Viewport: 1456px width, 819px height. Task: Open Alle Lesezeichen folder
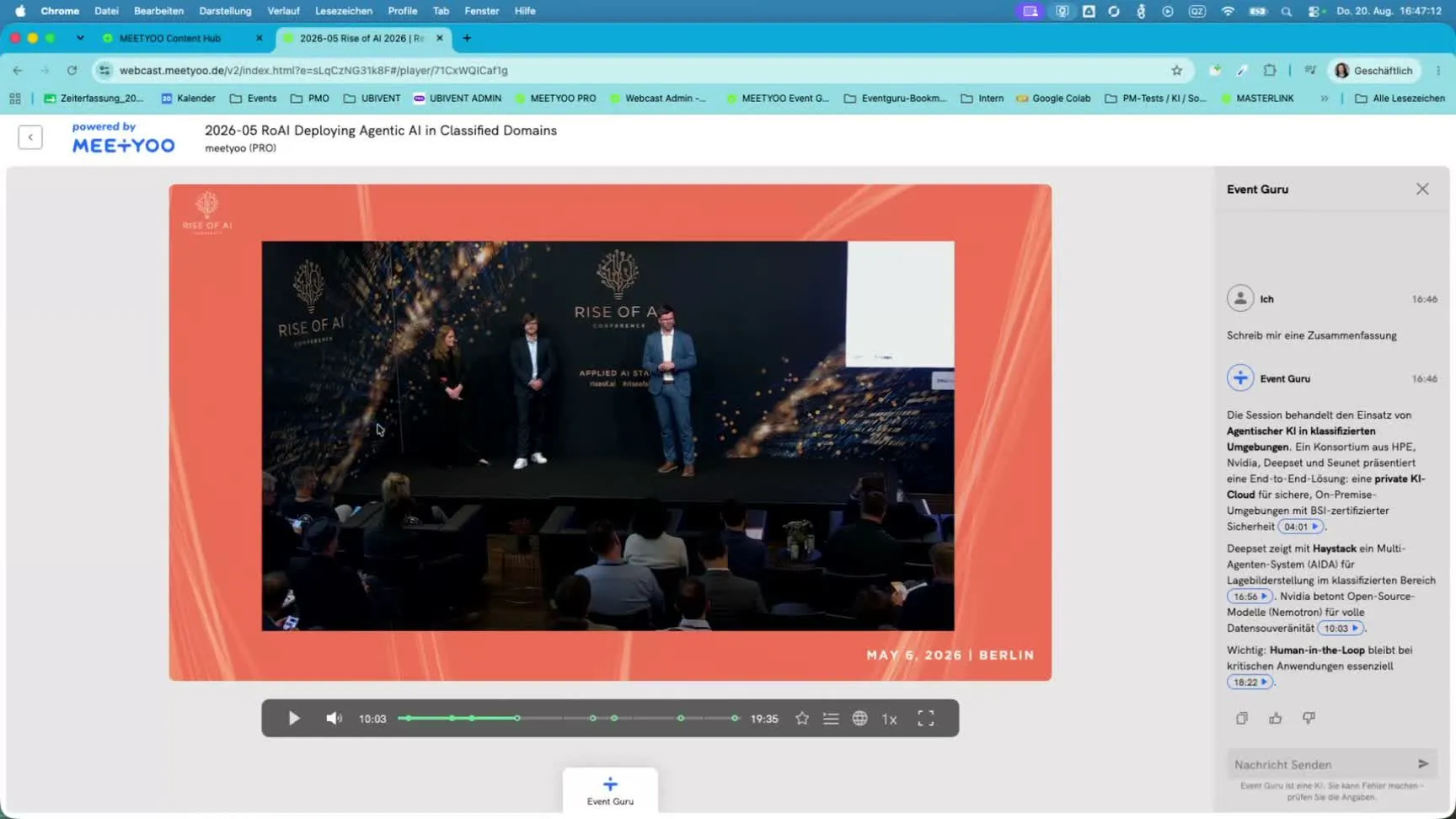[1400, 99]
